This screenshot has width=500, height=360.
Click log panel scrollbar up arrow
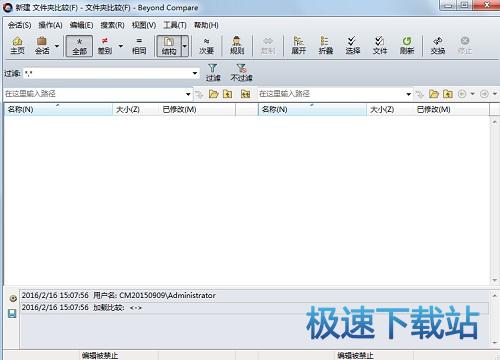(494, 295)
